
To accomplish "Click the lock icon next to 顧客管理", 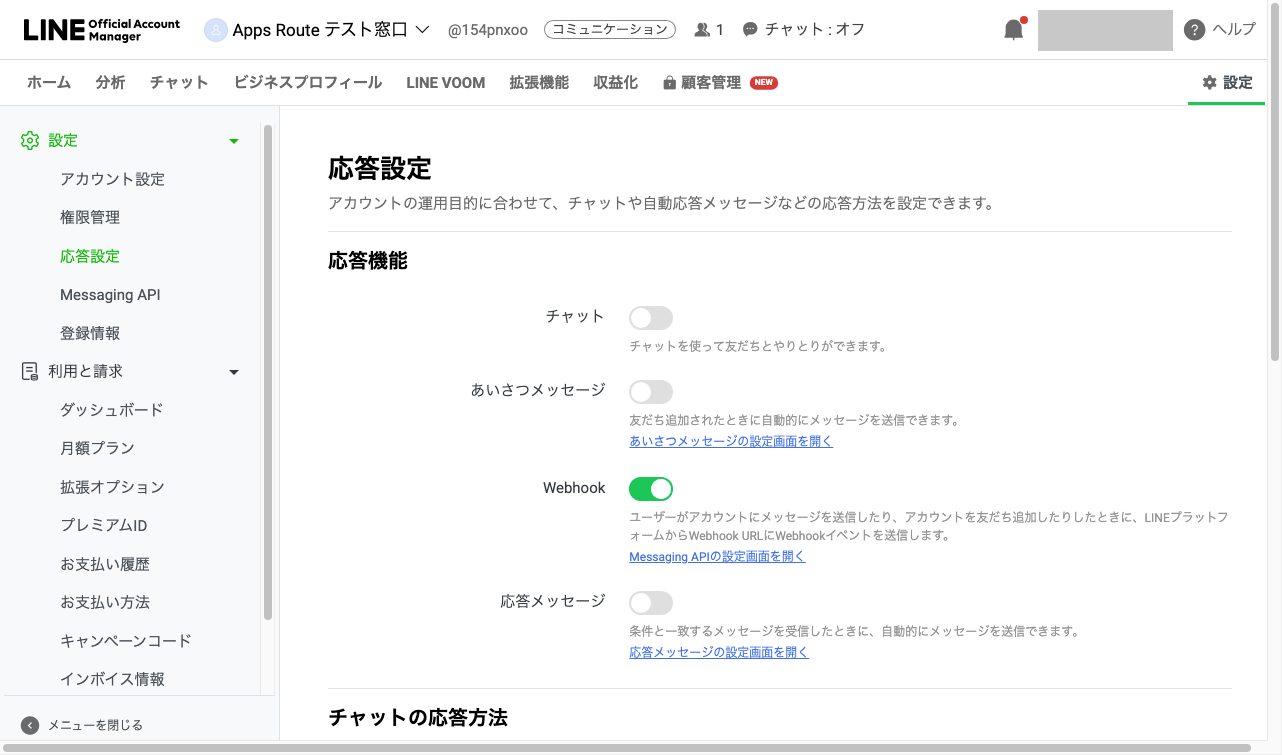I will tap(669, 83).
